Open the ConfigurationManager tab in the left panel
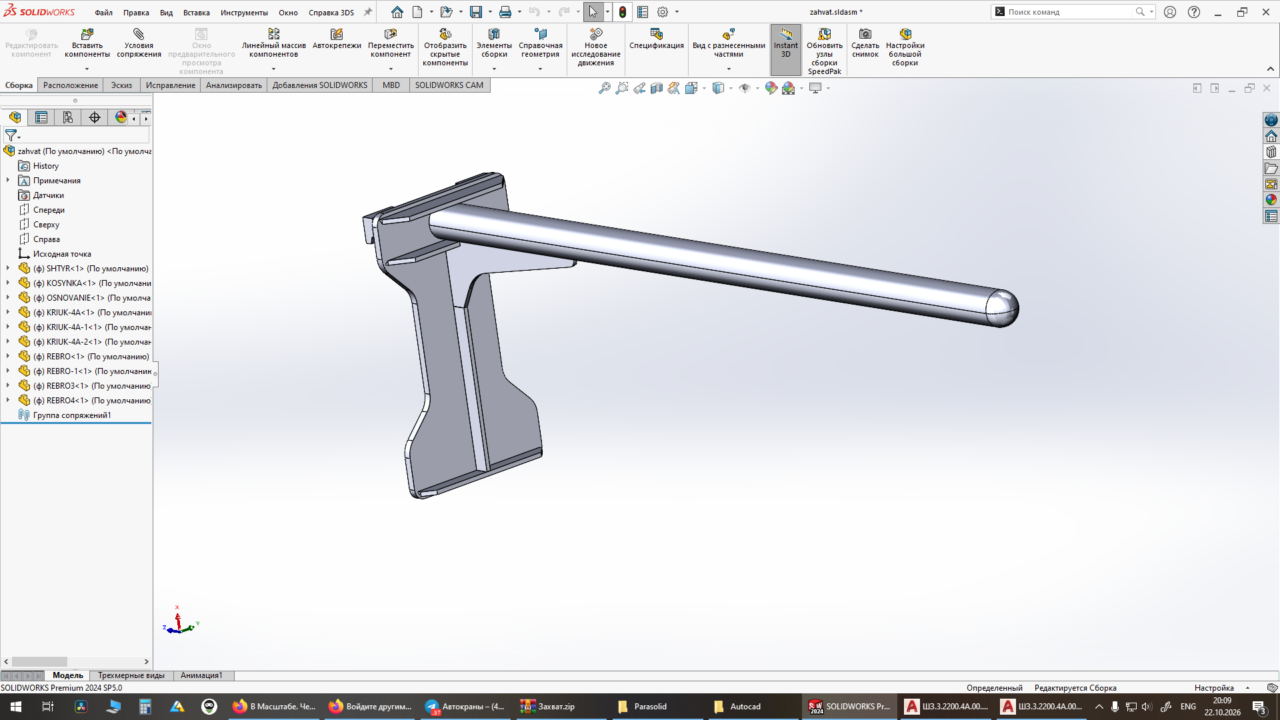The image size is (1280, 720). [68, 117]
